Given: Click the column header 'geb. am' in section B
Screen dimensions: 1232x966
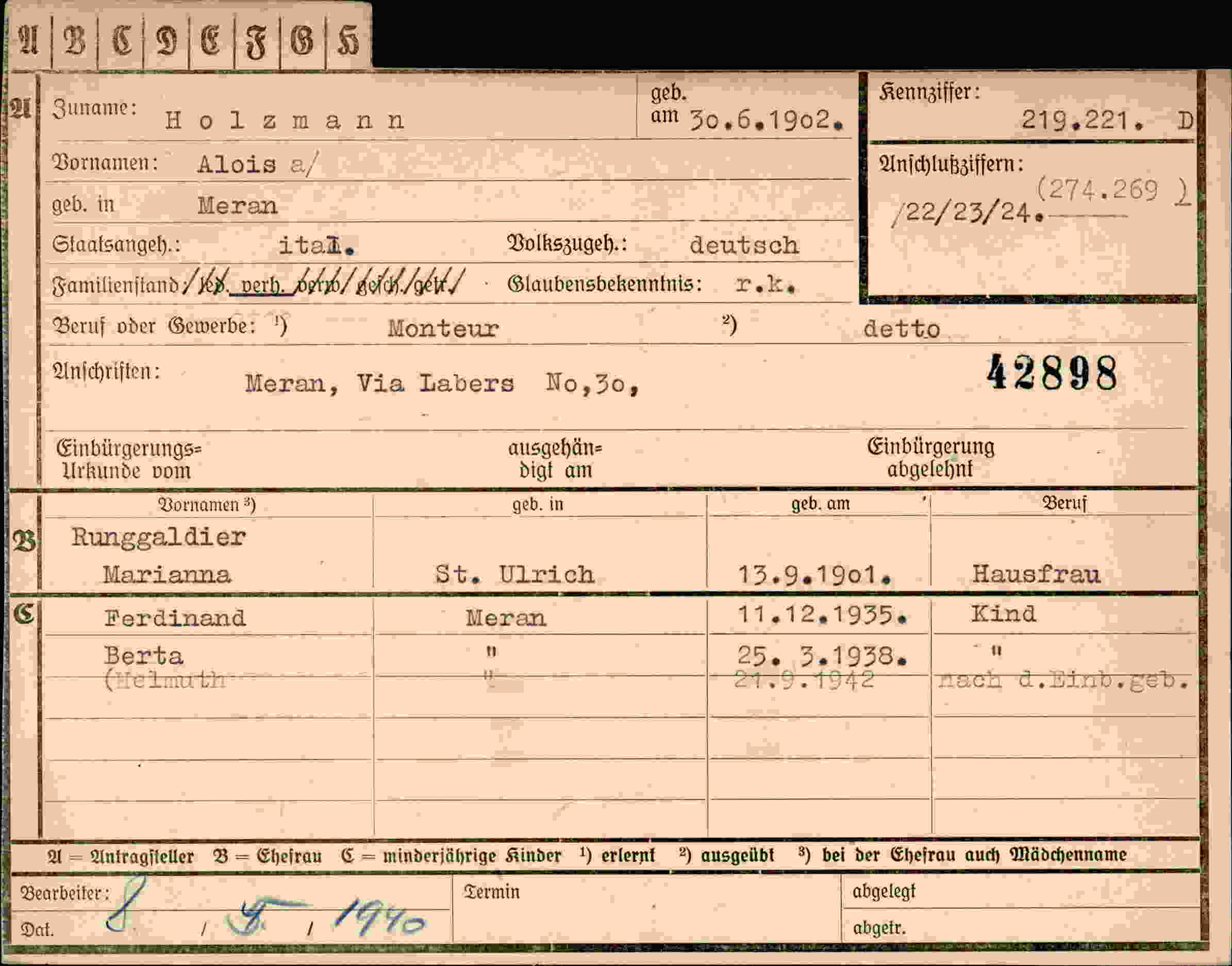Looking at the screenshot, I should coord(820,503).
